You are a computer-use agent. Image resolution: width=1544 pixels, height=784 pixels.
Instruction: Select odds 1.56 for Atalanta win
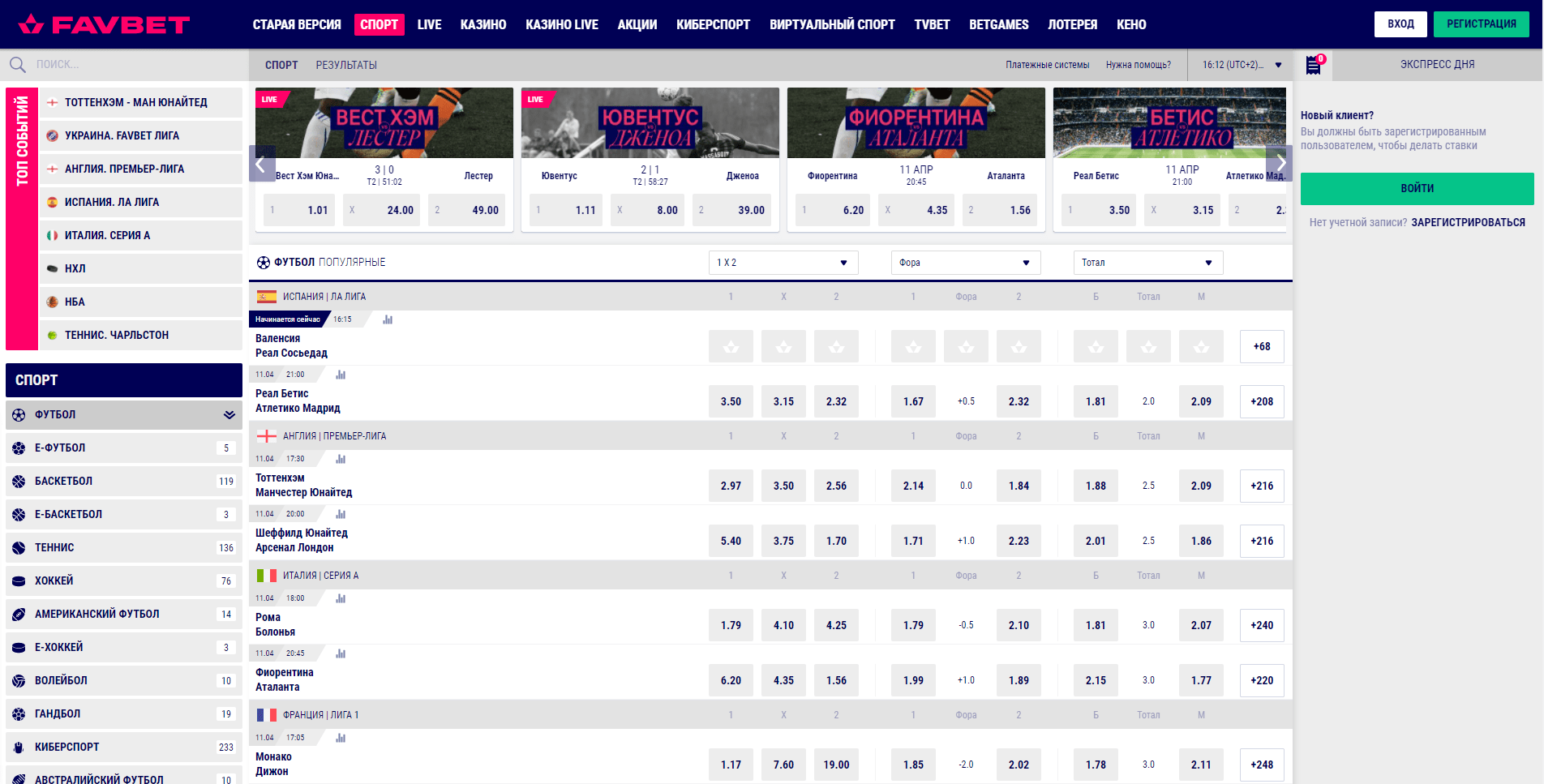(835, 680)
